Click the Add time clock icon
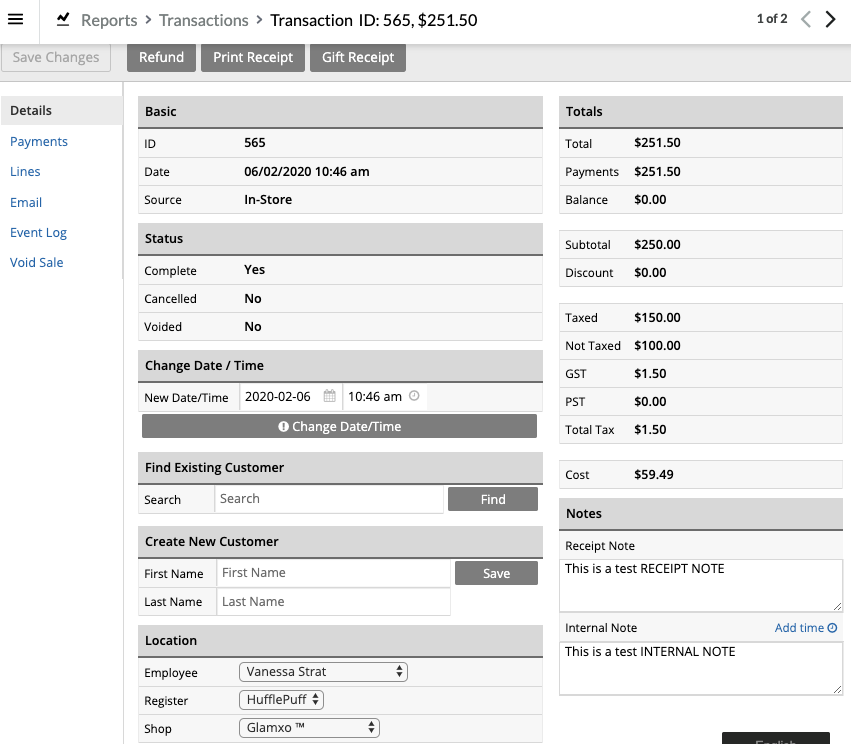Viewport: 851px width, 744px height. point(832,628)
